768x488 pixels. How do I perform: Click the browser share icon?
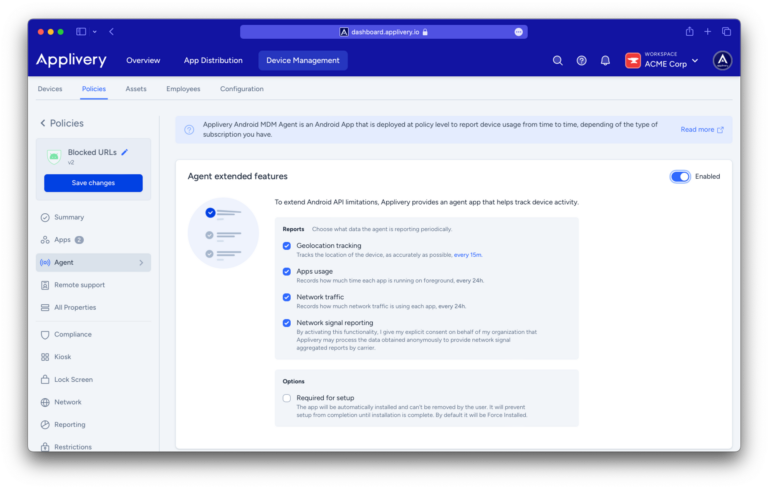(x=690, y=32)
